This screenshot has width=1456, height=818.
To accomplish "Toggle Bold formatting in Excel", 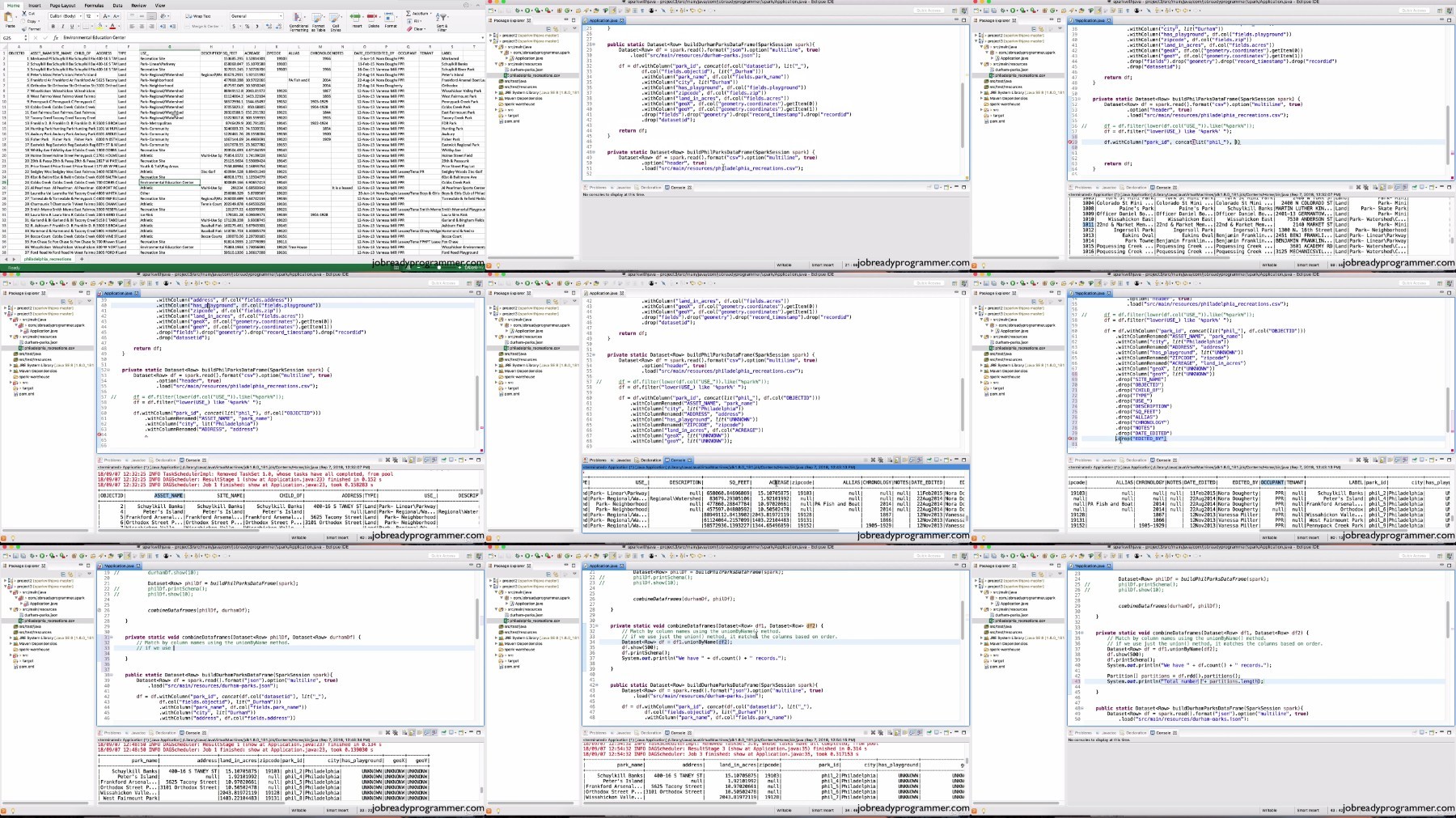I will tap(53, 27).
